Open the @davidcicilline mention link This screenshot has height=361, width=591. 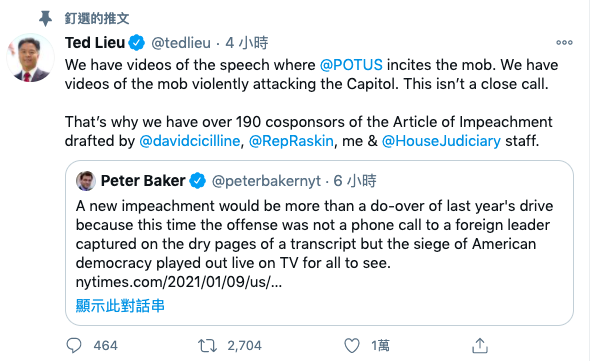[x=190, y=141]
